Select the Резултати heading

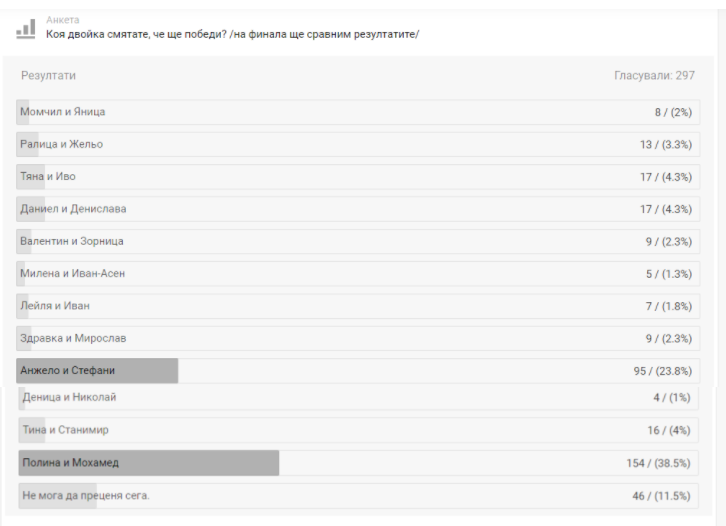point(48,76)
